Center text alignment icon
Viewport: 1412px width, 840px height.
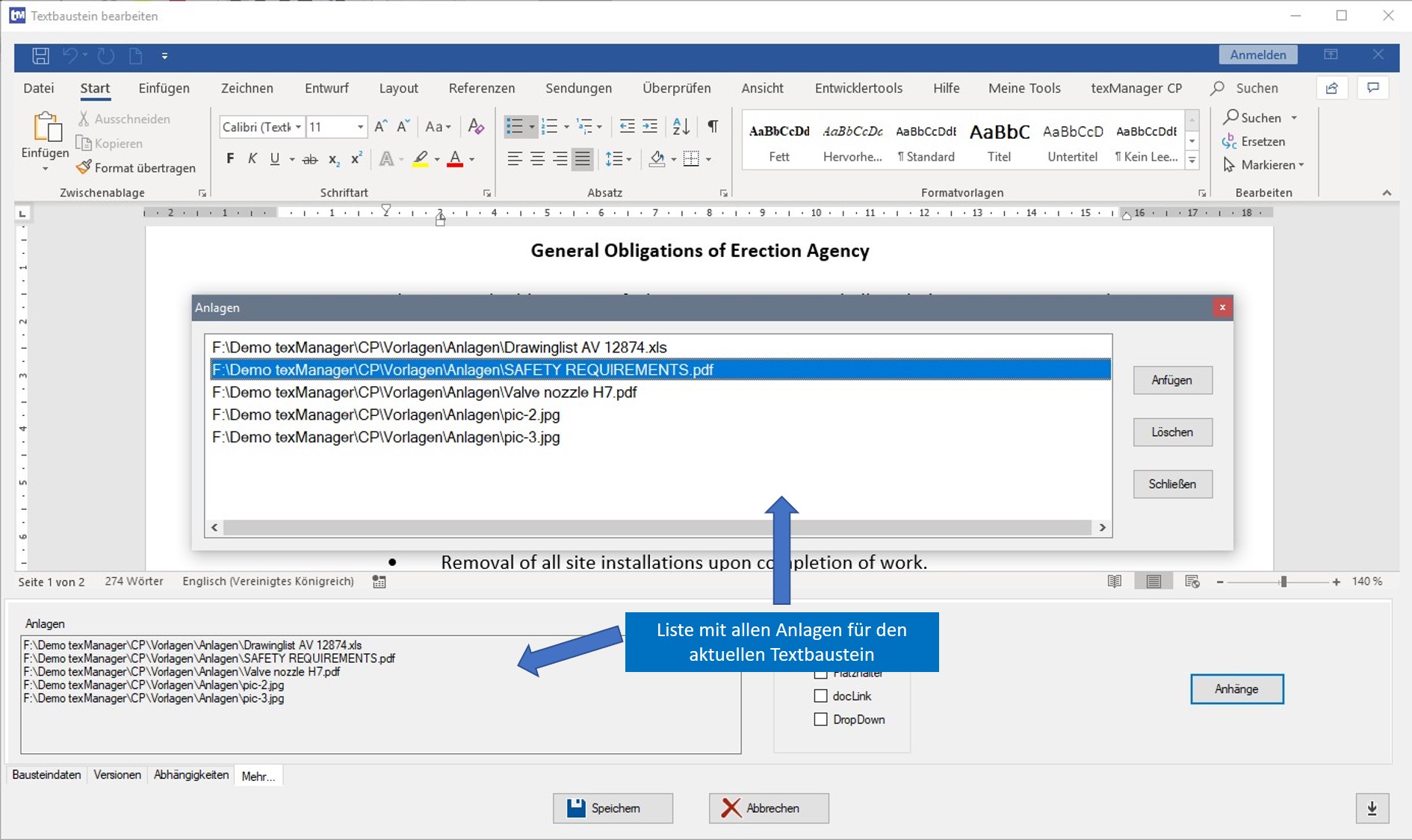(537, 159)
